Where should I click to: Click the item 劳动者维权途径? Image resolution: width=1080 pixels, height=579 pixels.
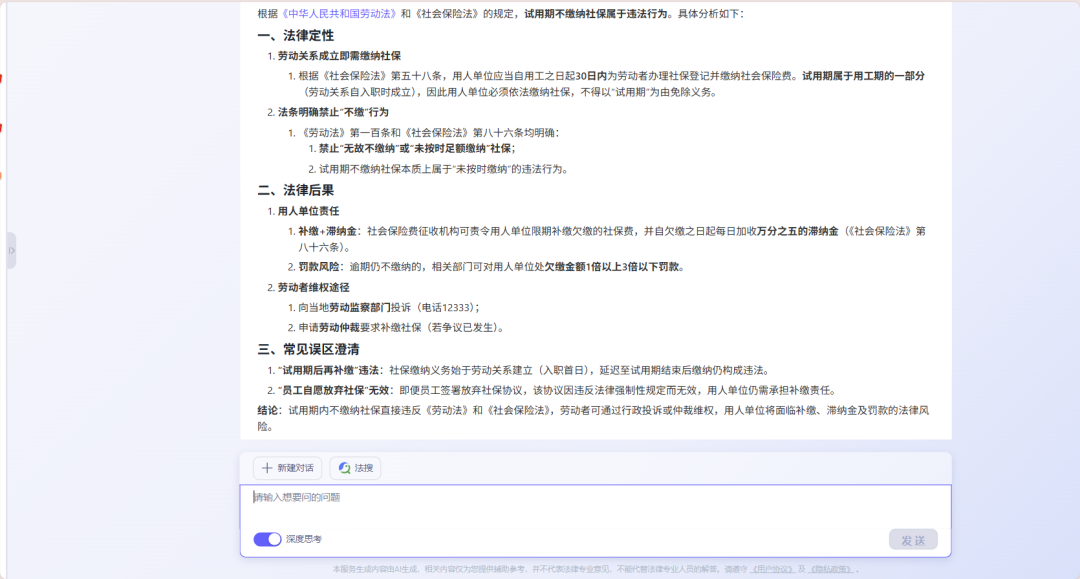tap(313, 288)
